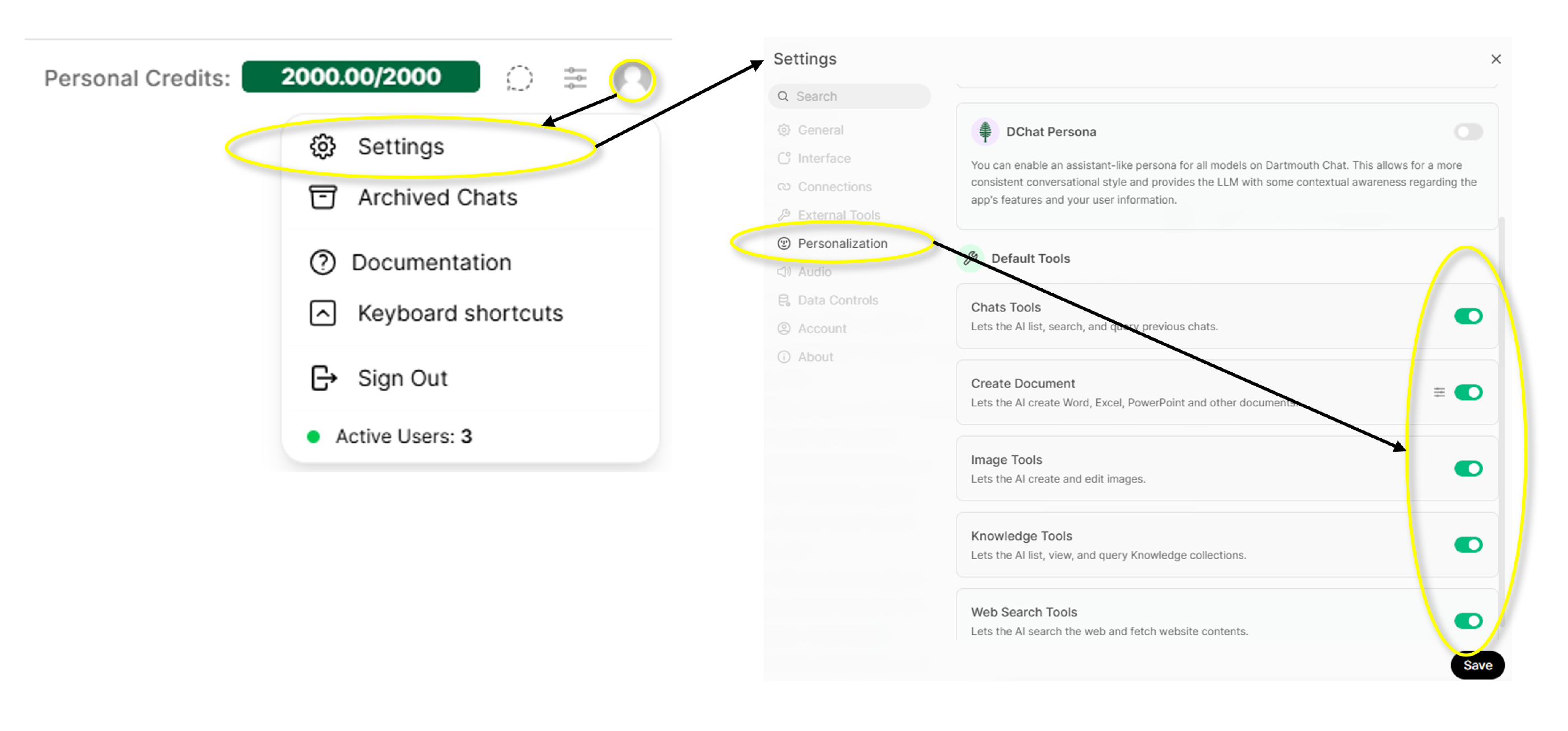Click the 'Image Tools' heading text

(1006, 460)
